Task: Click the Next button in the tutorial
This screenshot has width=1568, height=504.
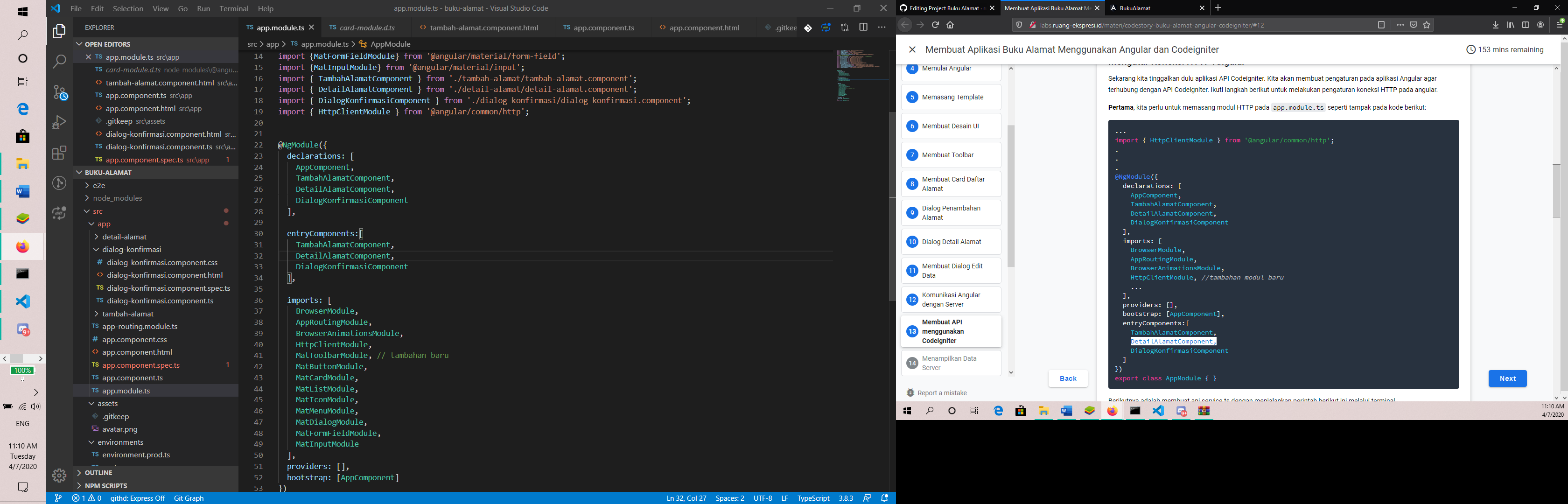Action: click(1507, 378)
